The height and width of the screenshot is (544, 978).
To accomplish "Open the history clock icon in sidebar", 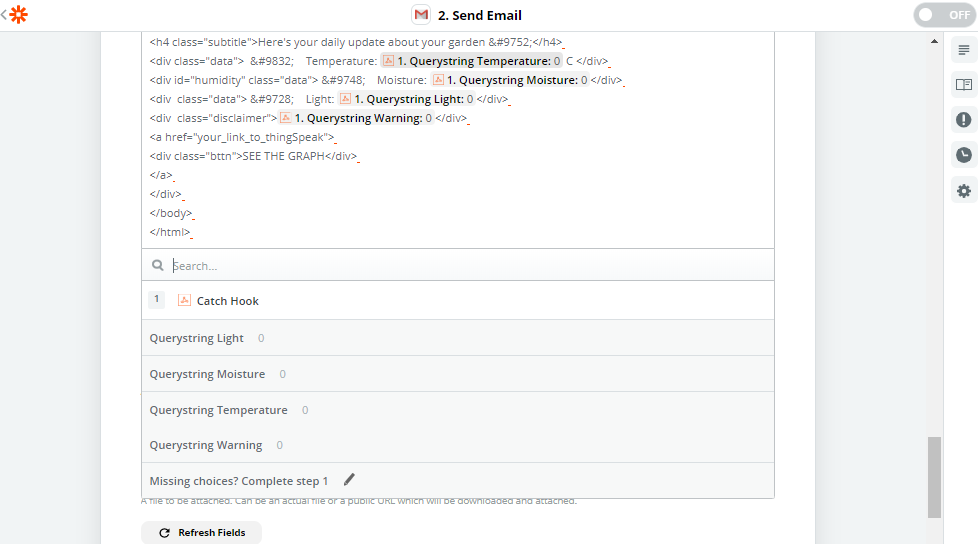I will pyautogui.click(x=963, y=155).
